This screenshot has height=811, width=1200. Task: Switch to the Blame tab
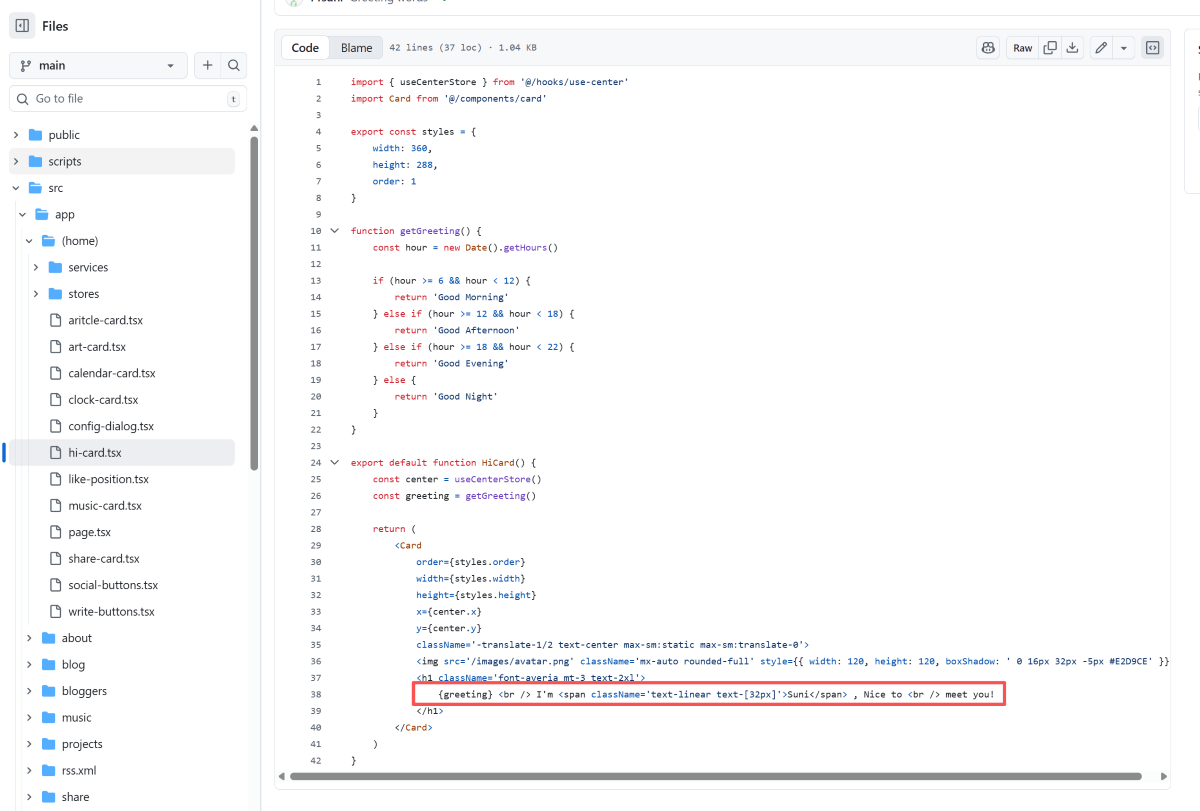coord(356,48)
